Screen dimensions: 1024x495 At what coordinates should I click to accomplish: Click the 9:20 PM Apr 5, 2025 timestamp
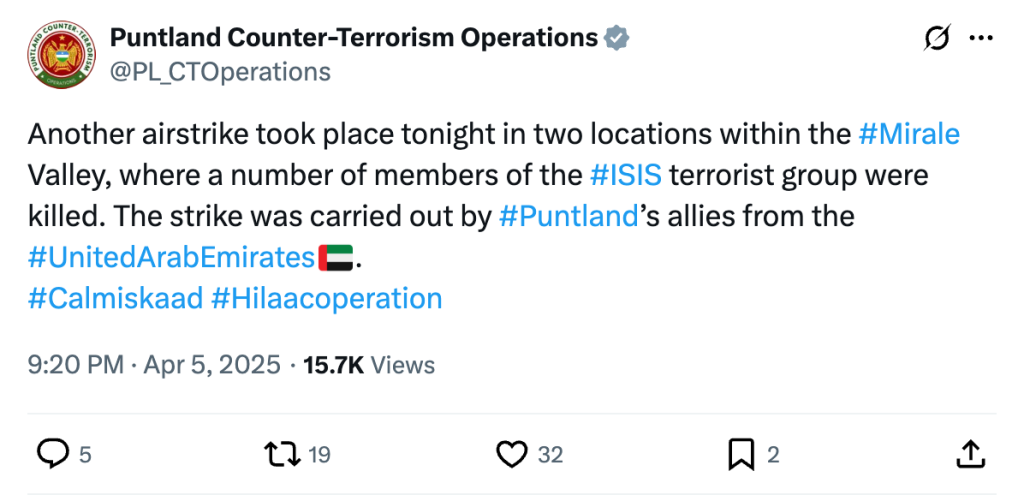point(155,365)
